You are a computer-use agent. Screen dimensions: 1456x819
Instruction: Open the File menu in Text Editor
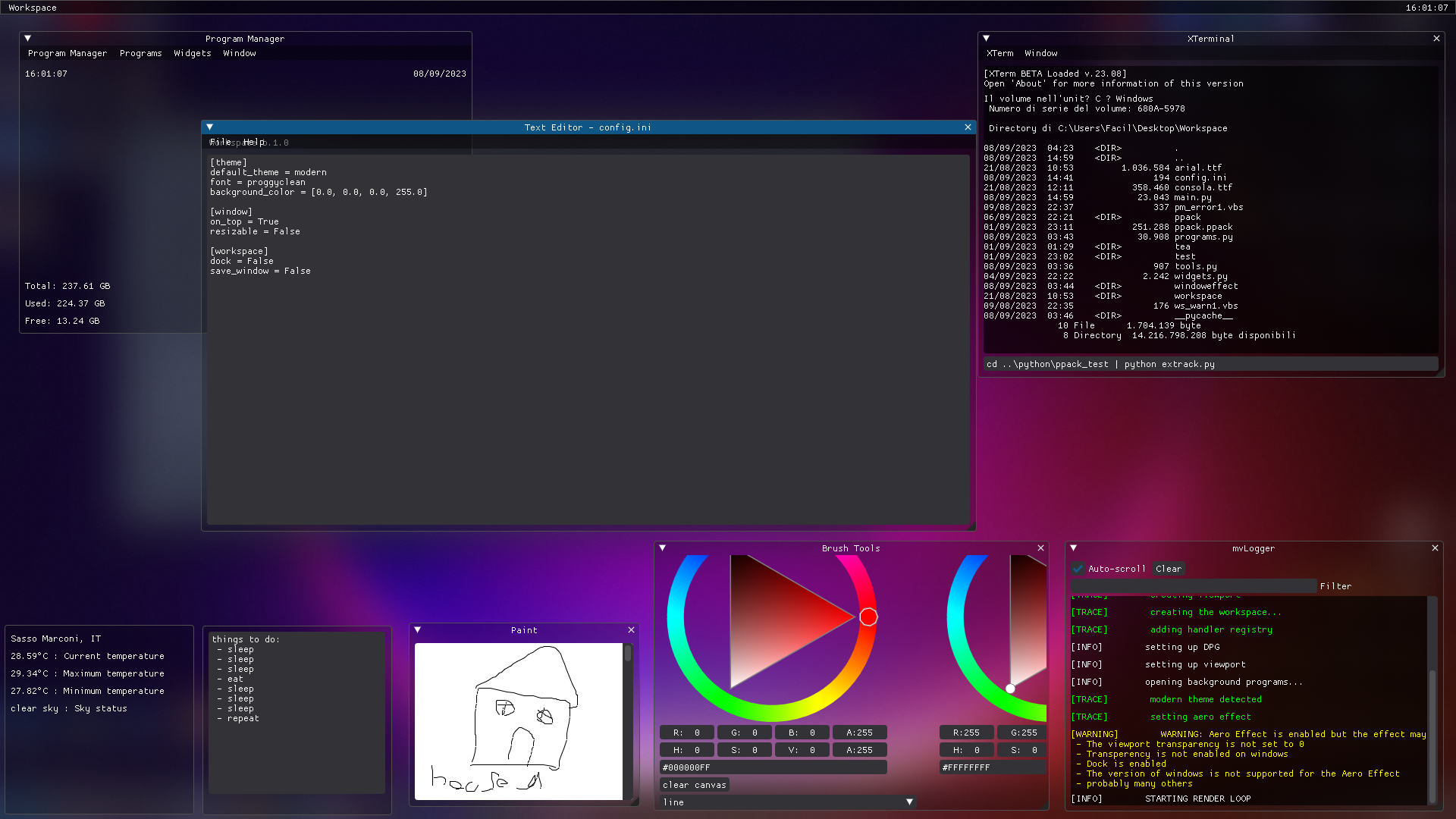coord(220,142)
